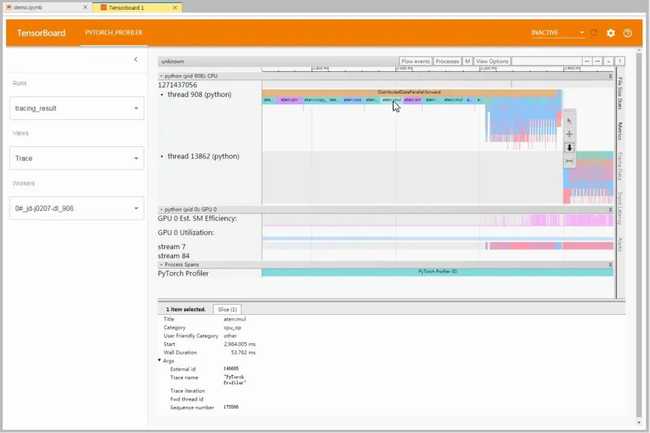This screenshot has height=433, width=650.
Task: Select the pan tool with cross arrows
Action: (x=569, y=134)
